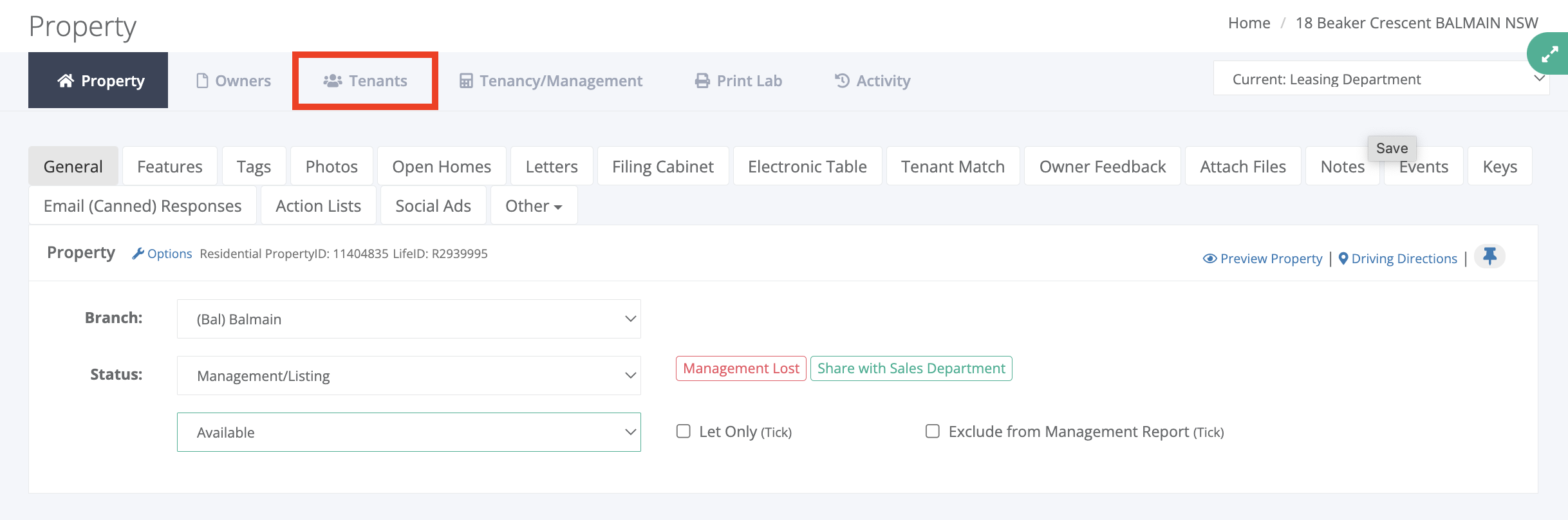This screenshot has height=520, width=1568.
Task: Select the Photos sub-tab
Action: 331,167
